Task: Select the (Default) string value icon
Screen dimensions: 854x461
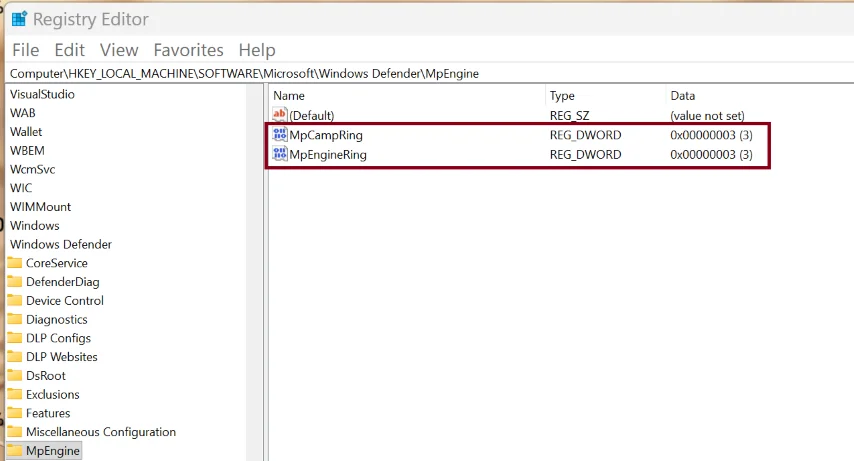Action: tap(279, 114)
